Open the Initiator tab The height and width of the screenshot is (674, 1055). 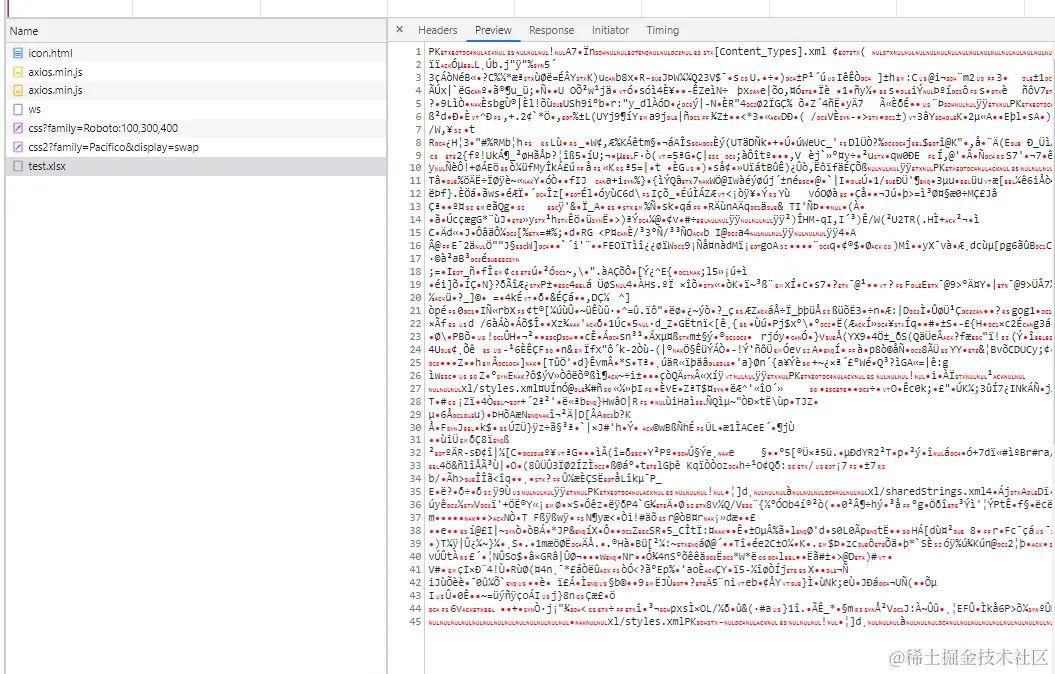[610, 30]
